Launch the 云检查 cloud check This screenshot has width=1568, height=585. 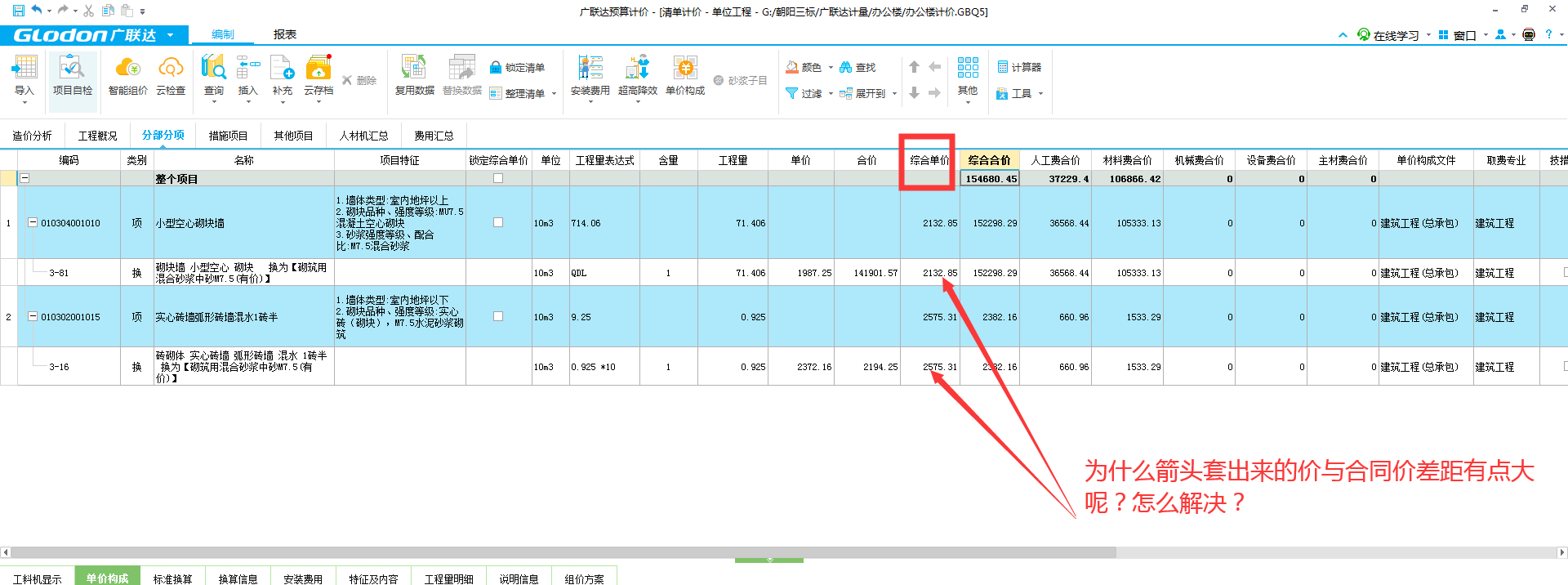tap(171, 77)
